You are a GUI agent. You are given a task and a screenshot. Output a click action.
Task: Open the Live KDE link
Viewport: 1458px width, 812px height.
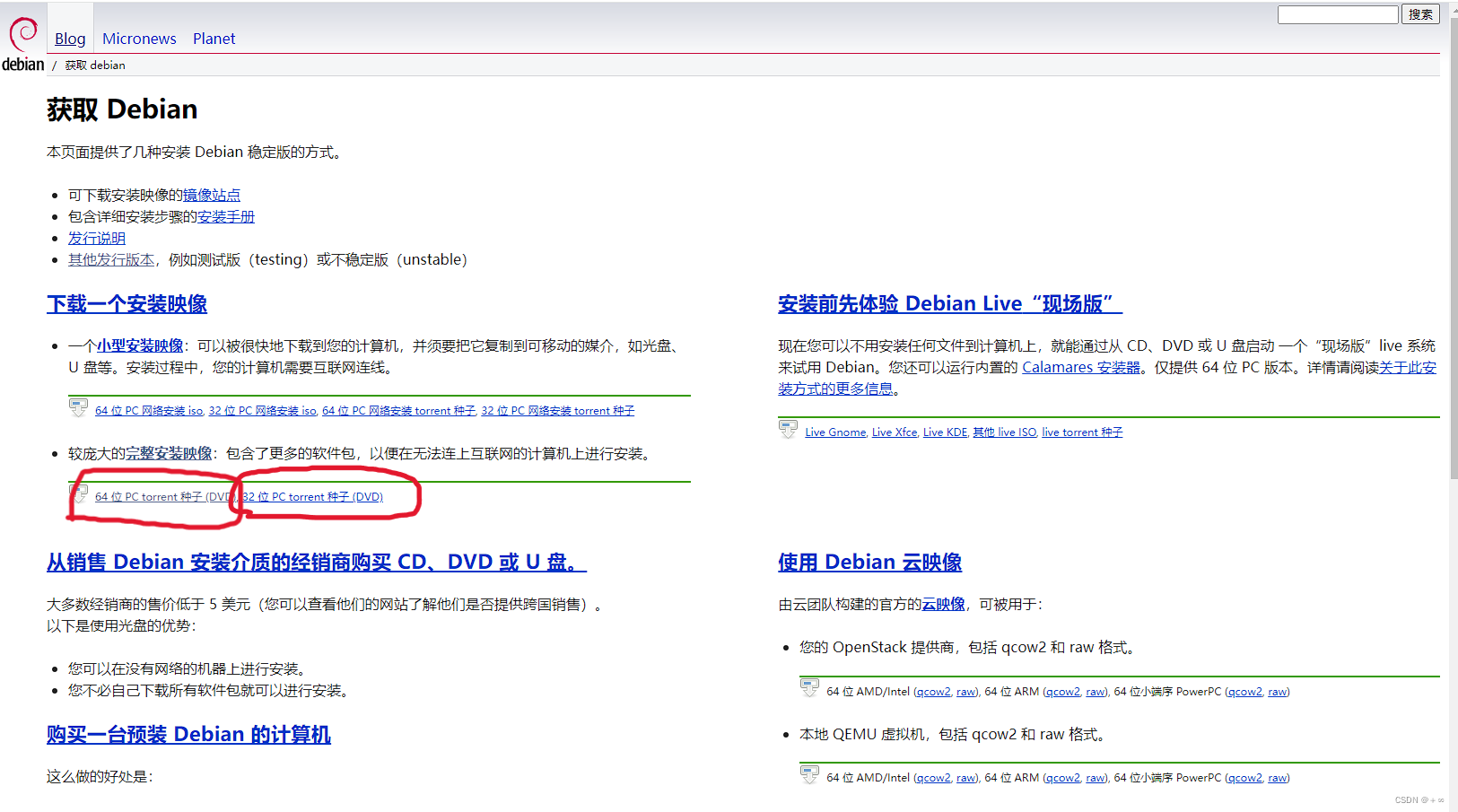point(946,432)
